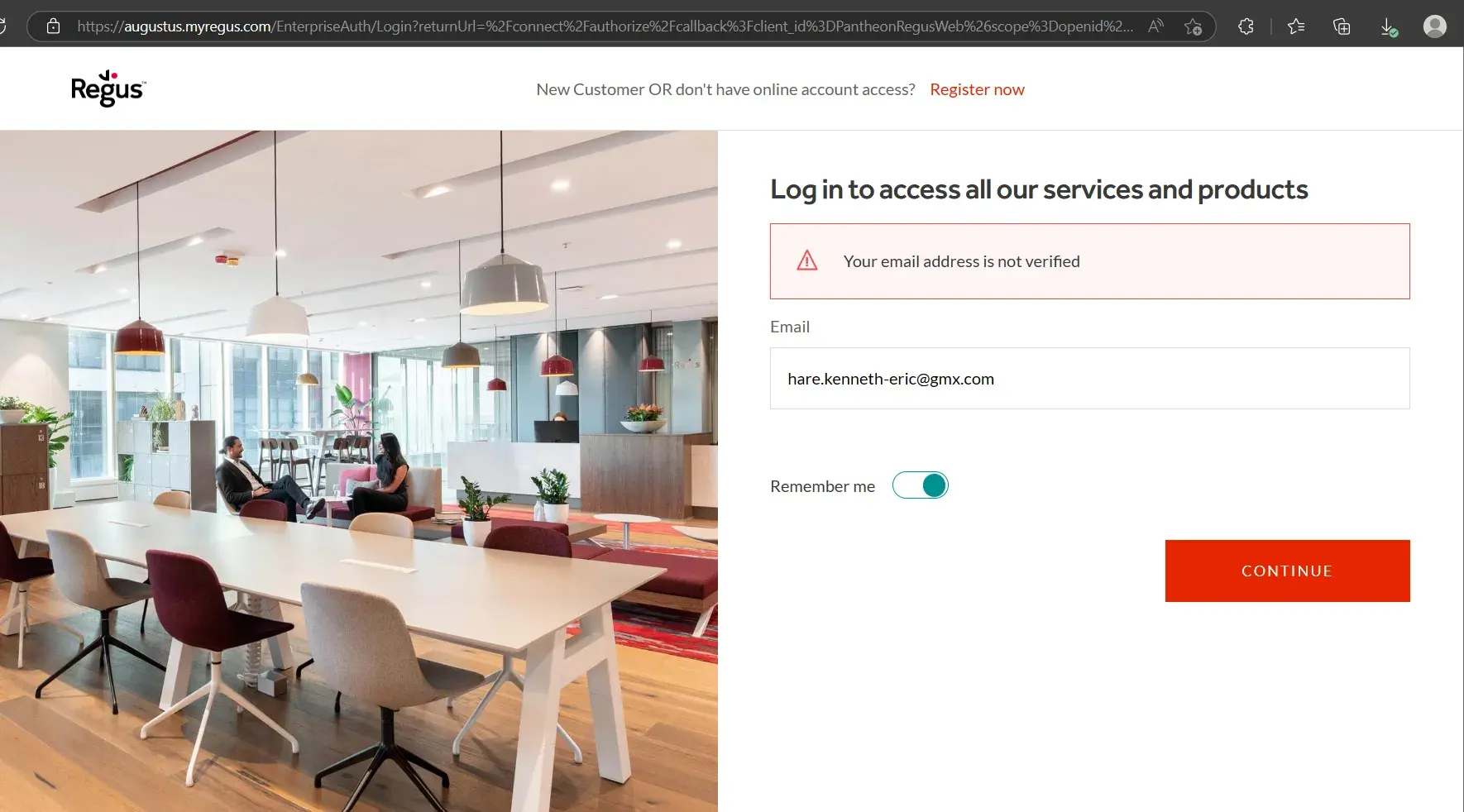Click the Read aloud icon in the address bar
The image size is (1464, 812).
pyautogui.click(x=1155, y=26)
